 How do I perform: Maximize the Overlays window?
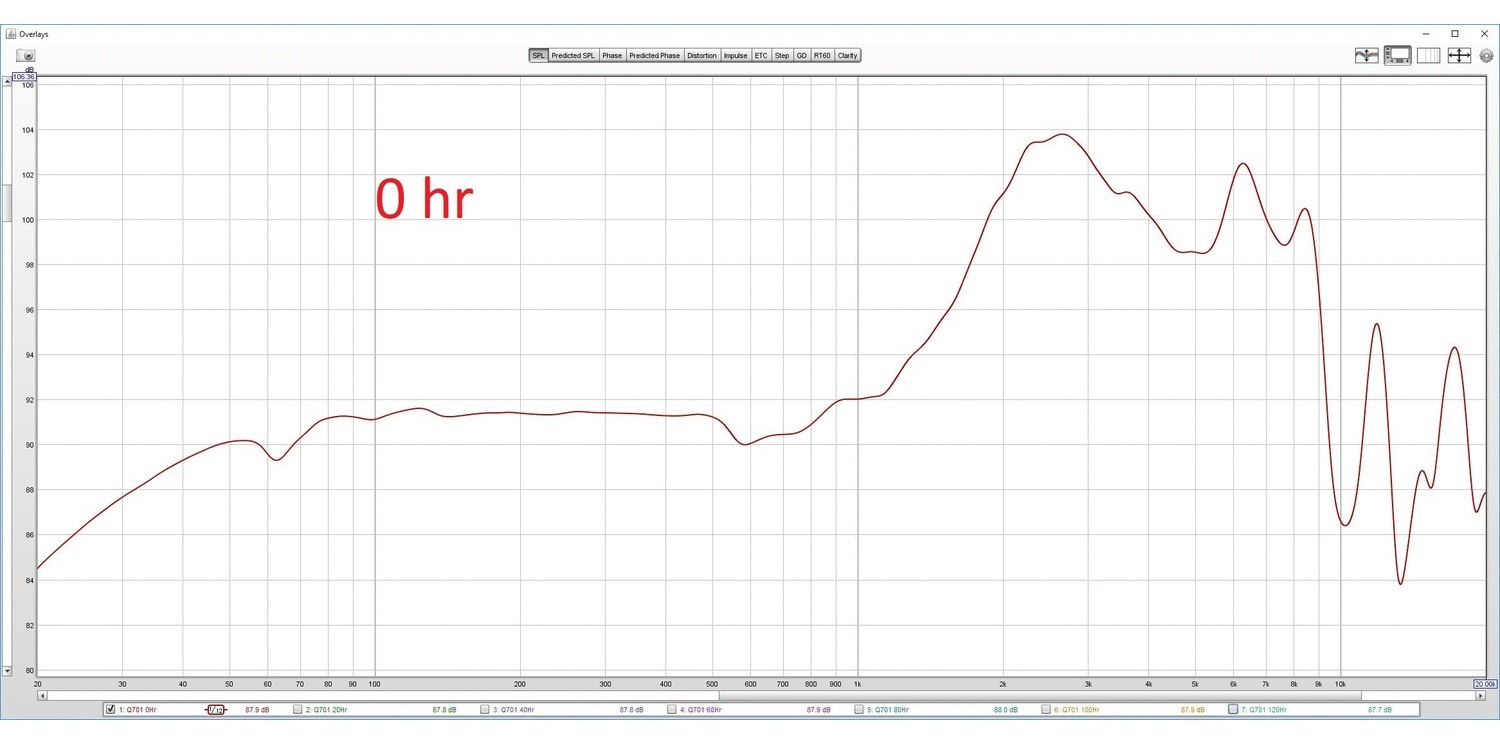(1455, 34)
